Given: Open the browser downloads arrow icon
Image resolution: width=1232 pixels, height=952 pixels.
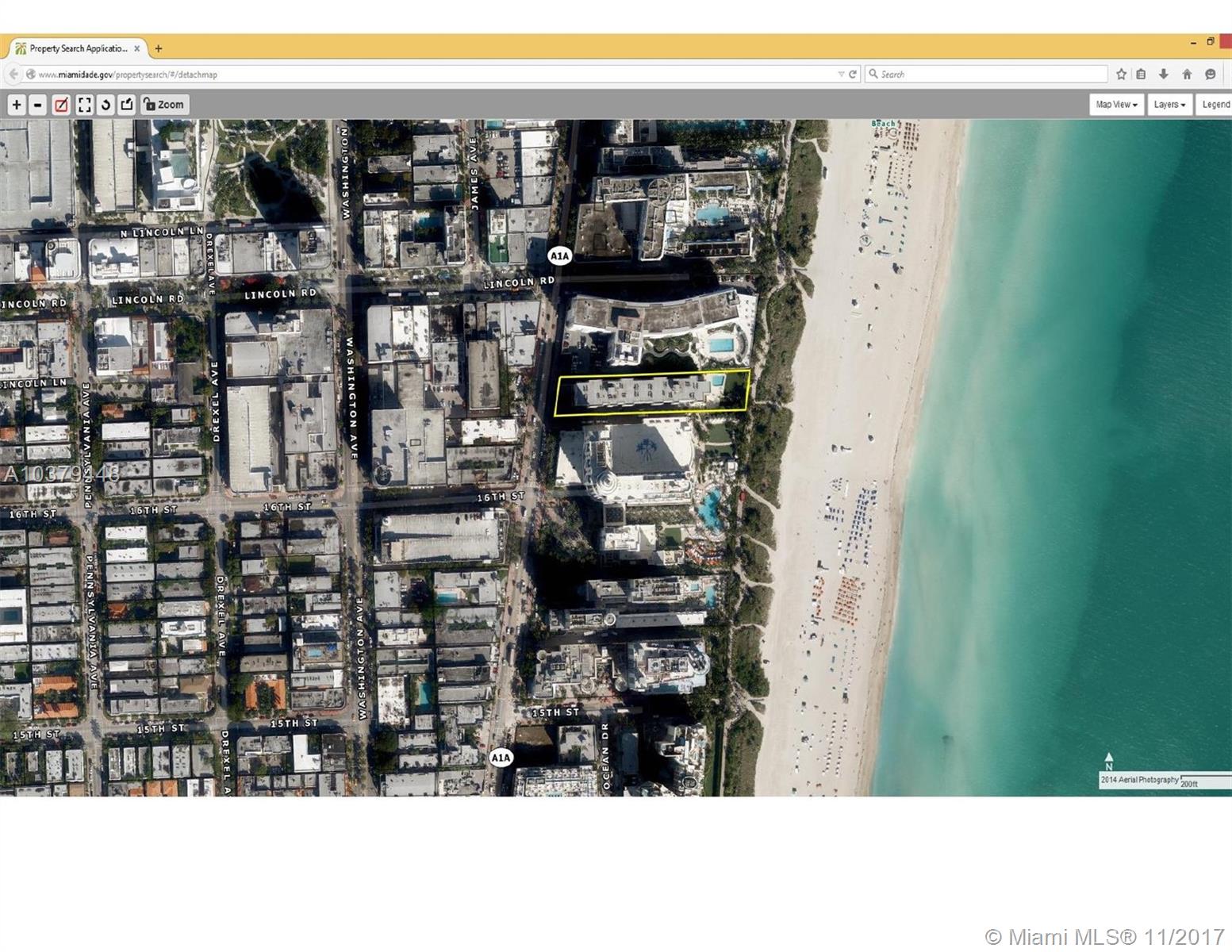Looking at the screenshot, I should coord(1164,74).
